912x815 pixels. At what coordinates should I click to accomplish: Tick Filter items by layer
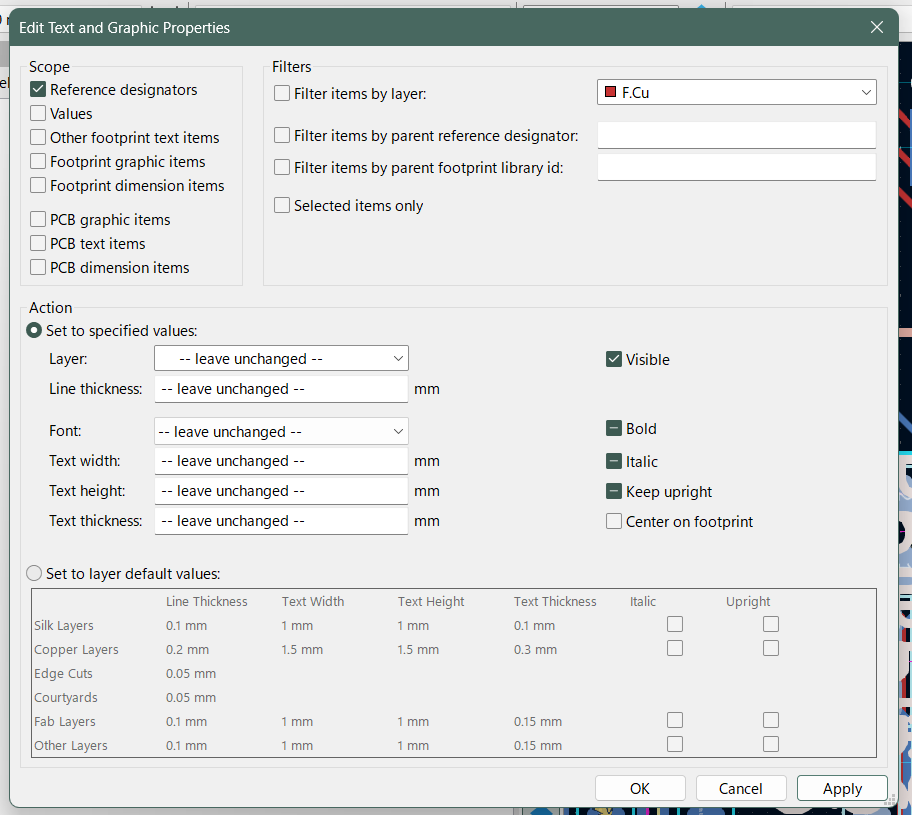pos(282,94)
